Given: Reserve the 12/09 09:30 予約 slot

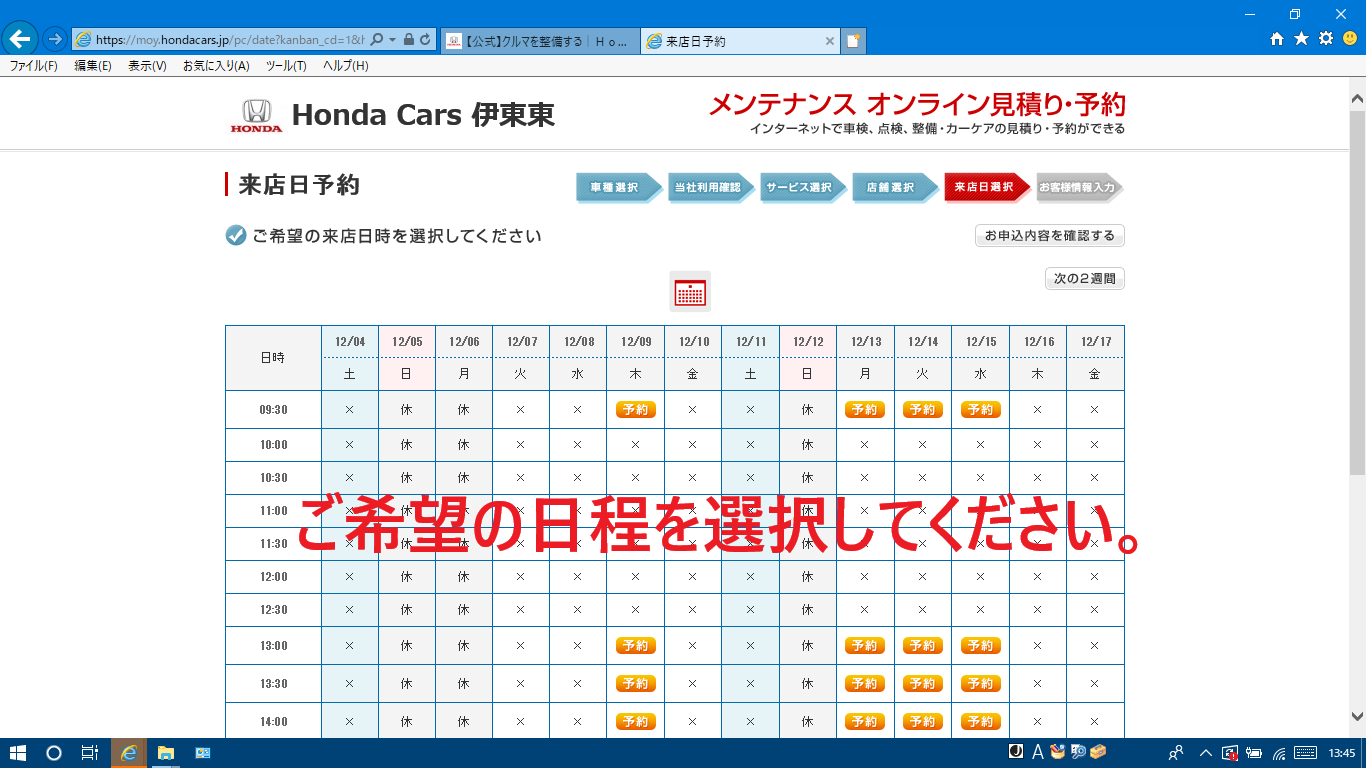Looking at the screenshot, I should tap(635, 410).
